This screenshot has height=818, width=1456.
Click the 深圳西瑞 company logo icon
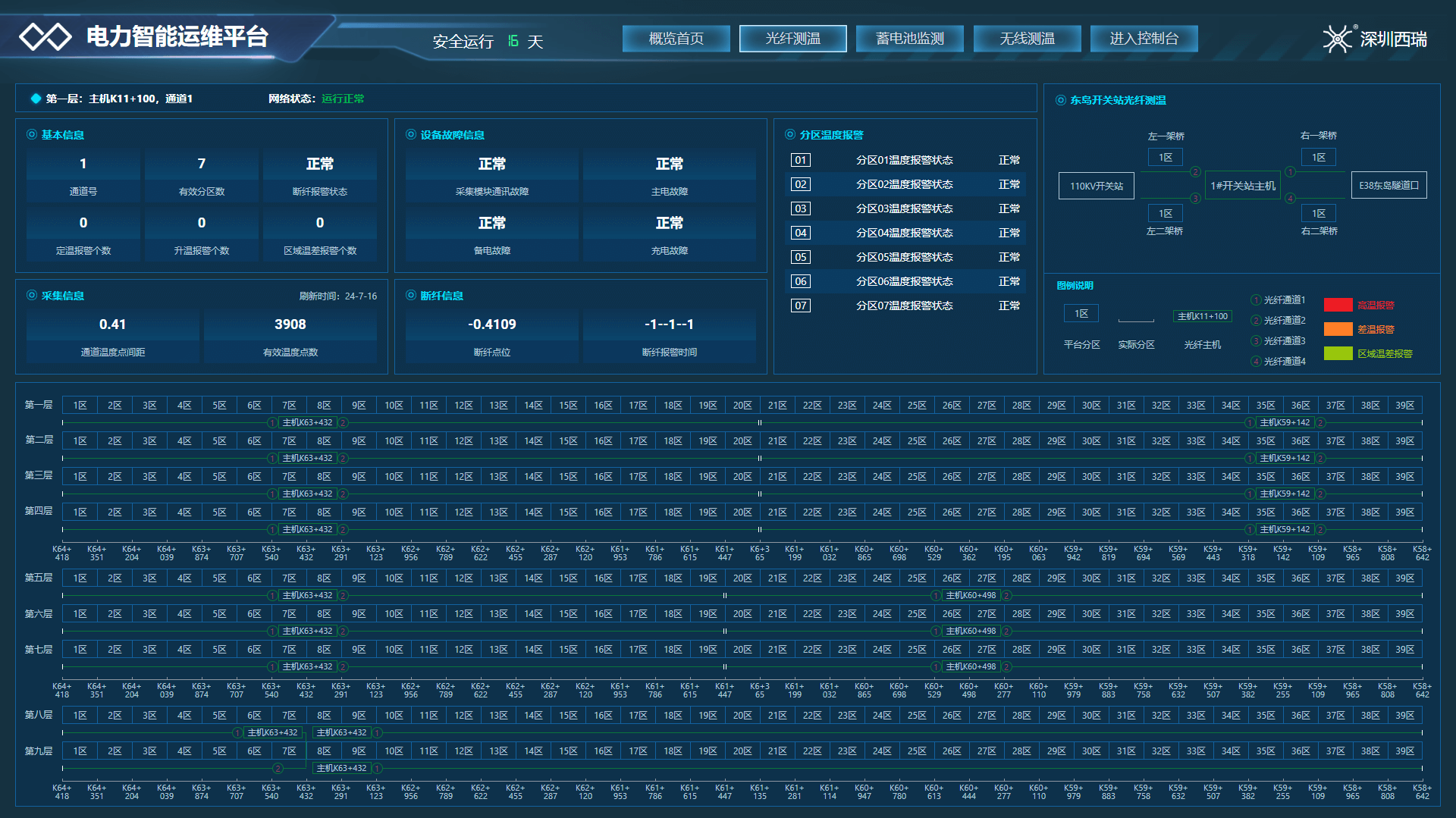click(1338, 39)
